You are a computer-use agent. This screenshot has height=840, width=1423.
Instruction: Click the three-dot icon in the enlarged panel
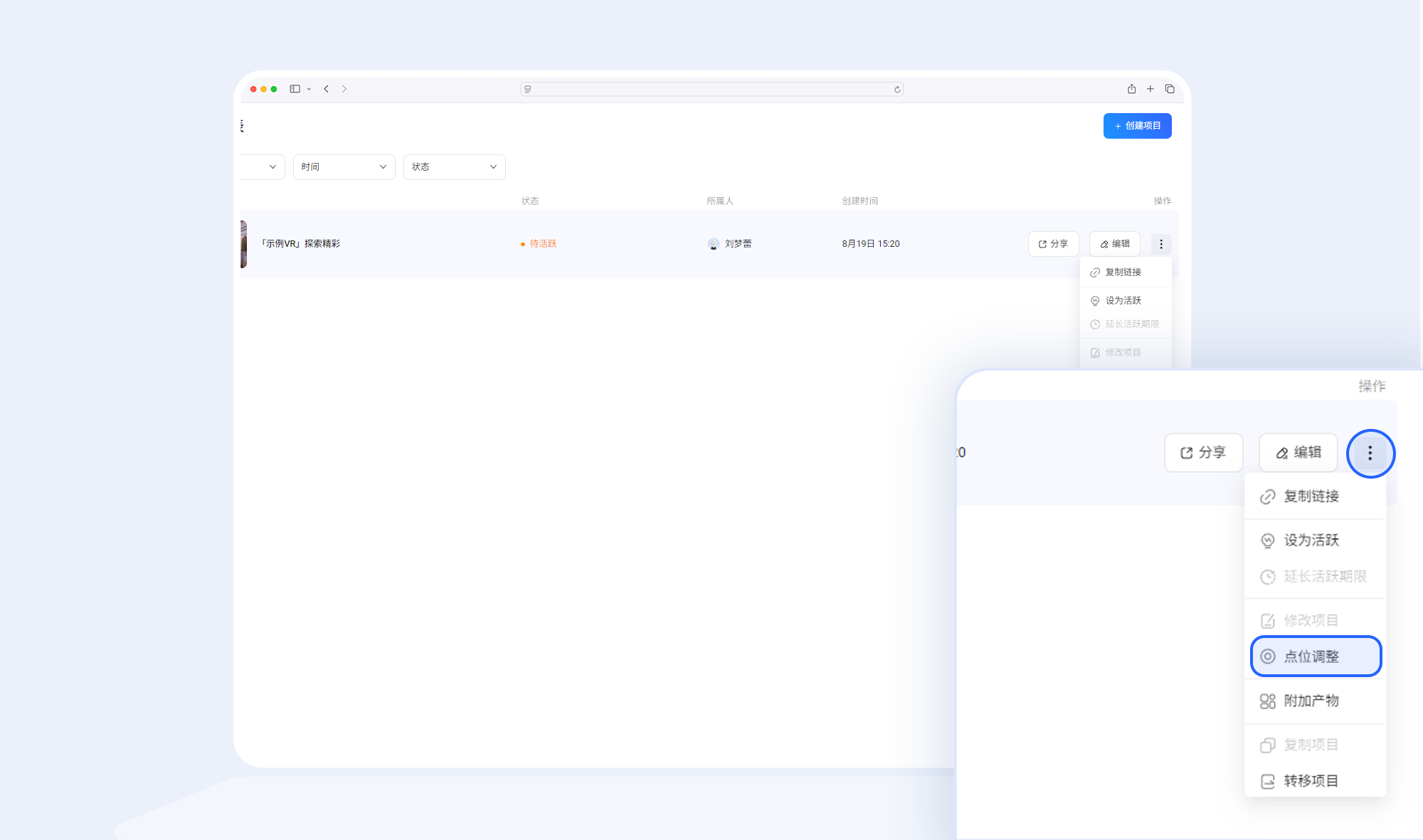pos(1370,454)
